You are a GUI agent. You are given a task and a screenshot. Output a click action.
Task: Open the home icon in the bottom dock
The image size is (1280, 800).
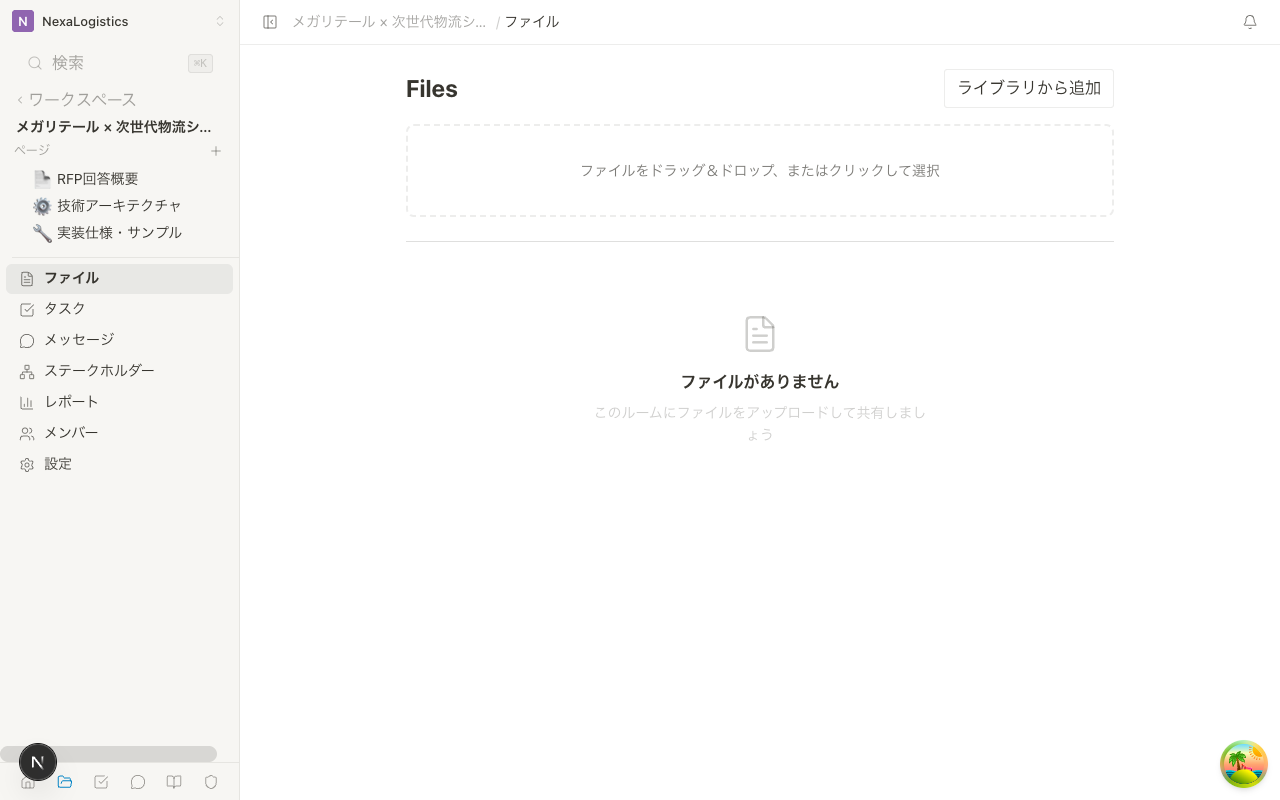tap(27, 781)
